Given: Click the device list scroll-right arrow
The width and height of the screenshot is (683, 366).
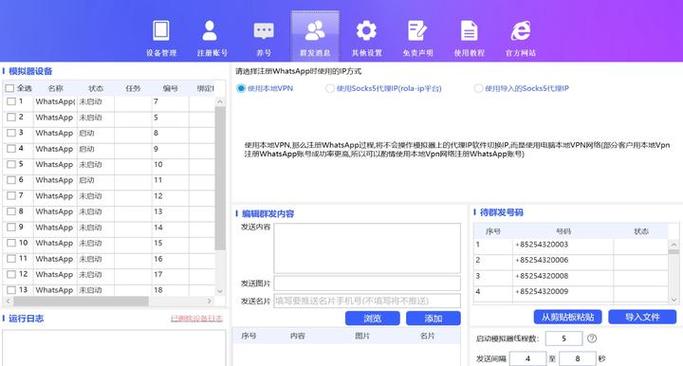Looking at the screenshot, I should (209, 301).
